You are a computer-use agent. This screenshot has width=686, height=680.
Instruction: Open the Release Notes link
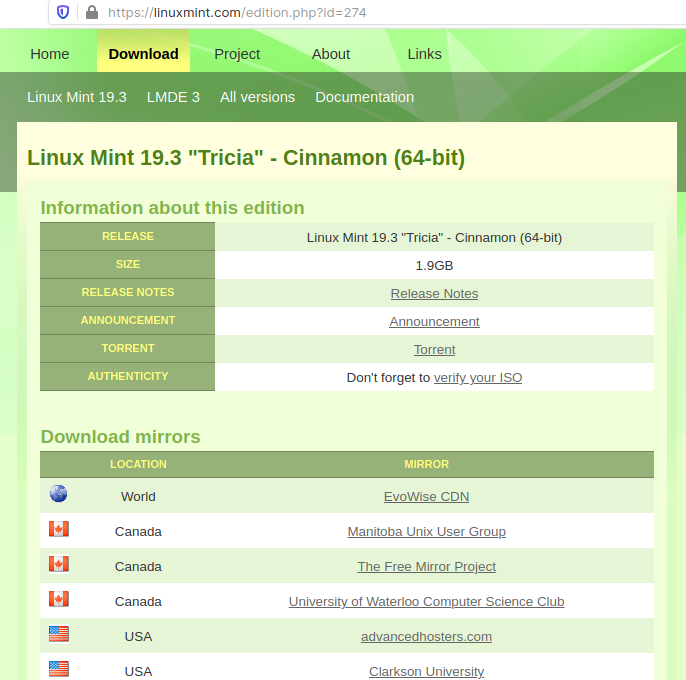point(434,293)
